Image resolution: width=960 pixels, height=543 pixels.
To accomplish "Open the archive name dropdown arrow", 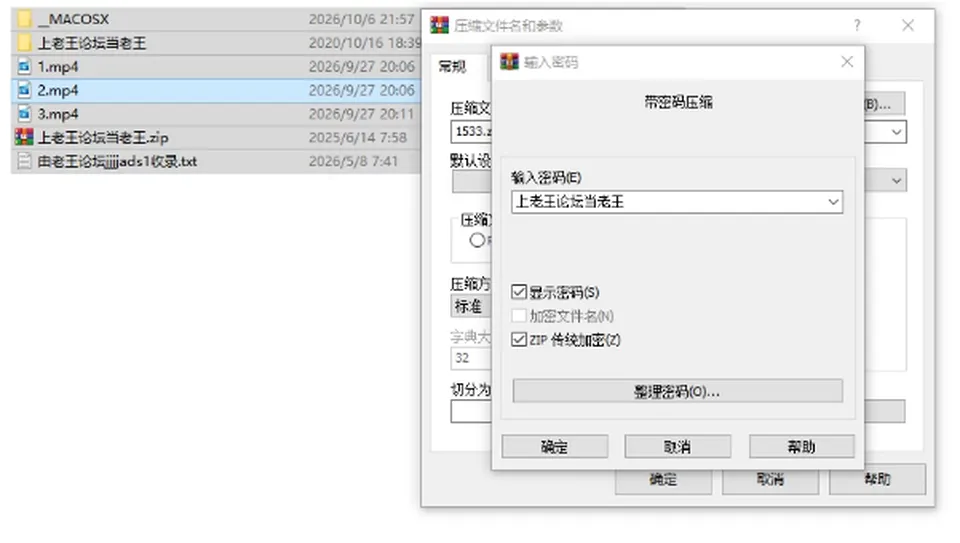I will [x=896, y=132].
